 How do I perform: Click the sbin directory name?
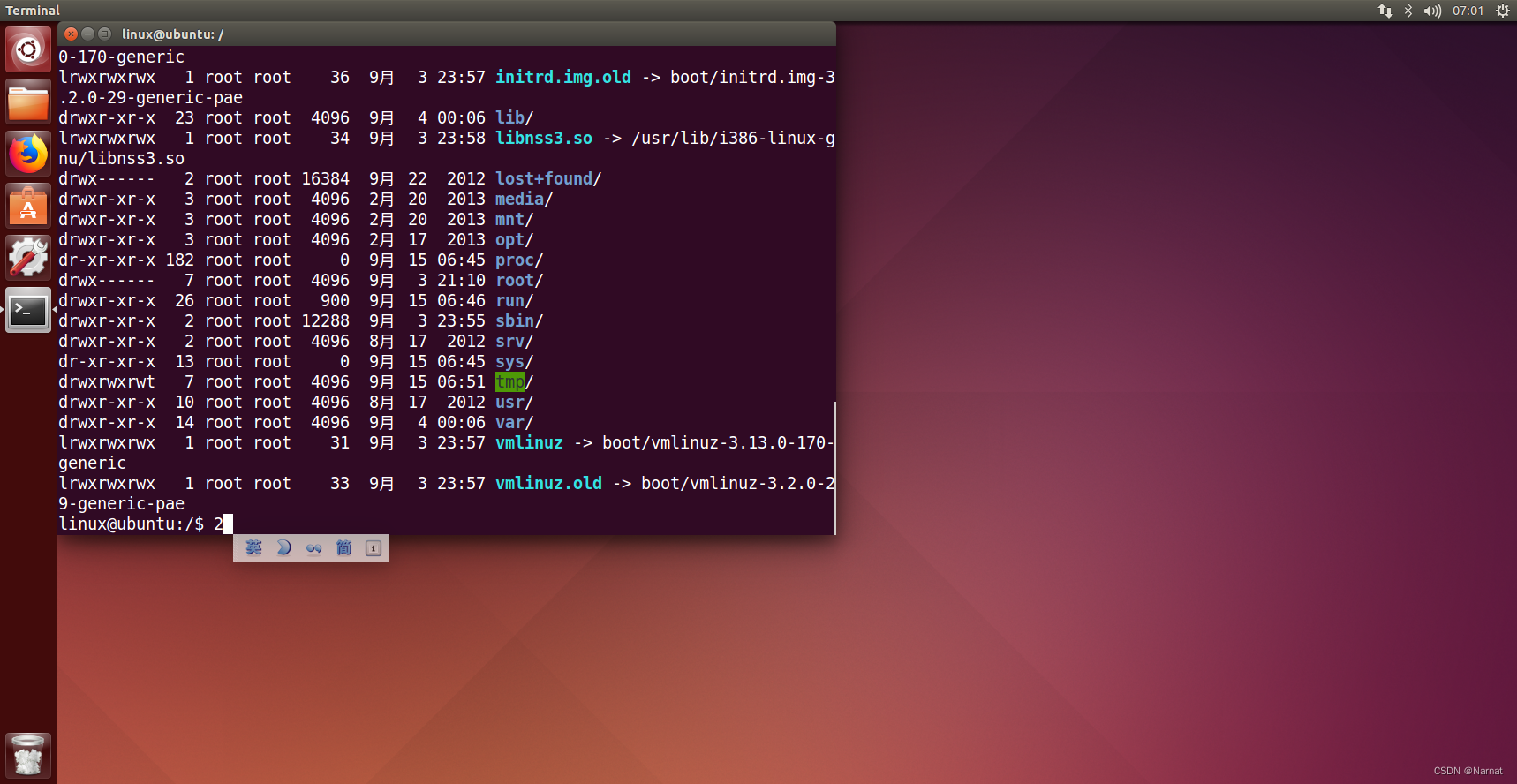[515, 321]
